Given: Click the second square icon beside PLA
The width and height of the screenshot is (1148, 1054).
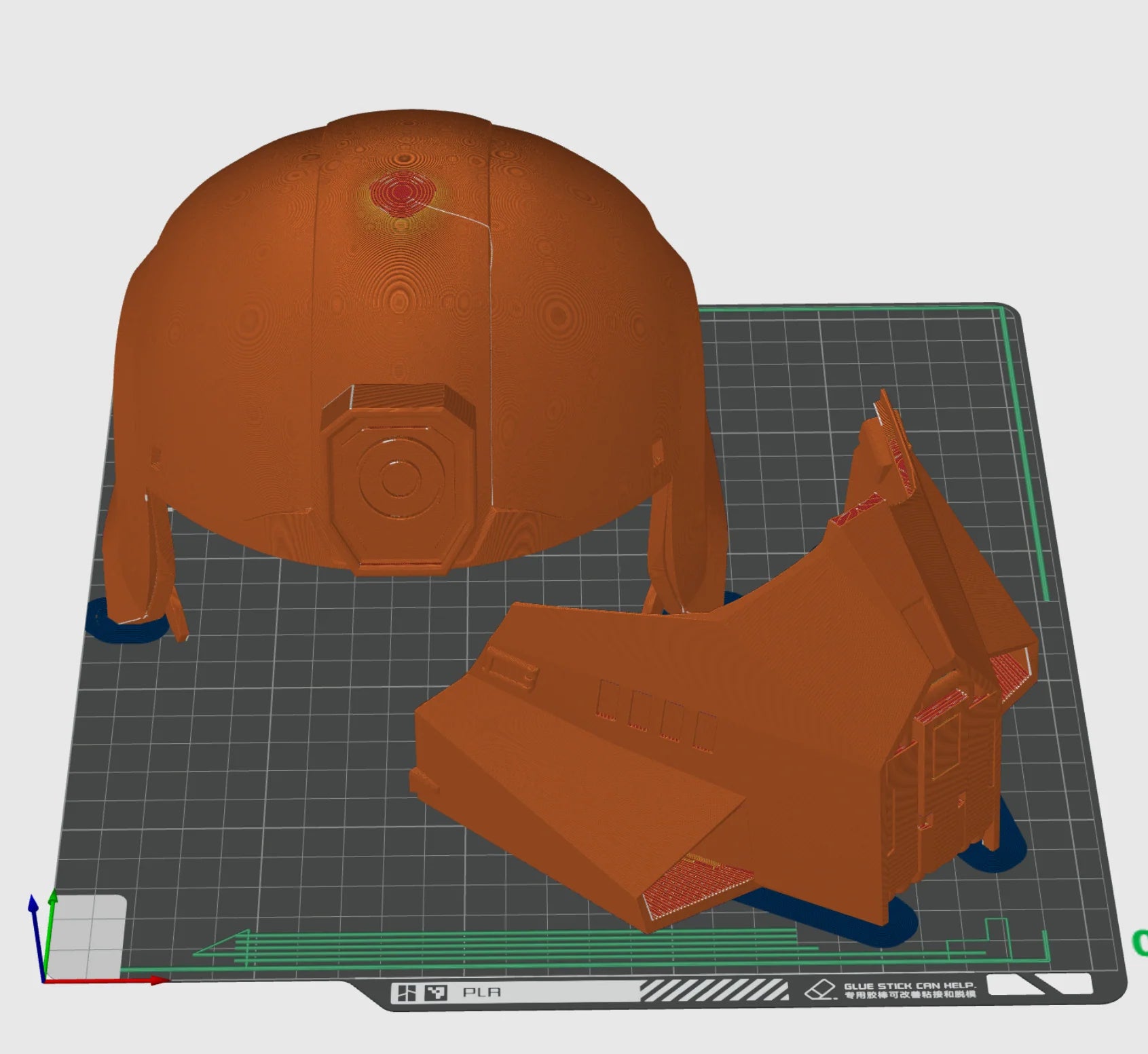Looking at the screenshot, I should 436,994.
